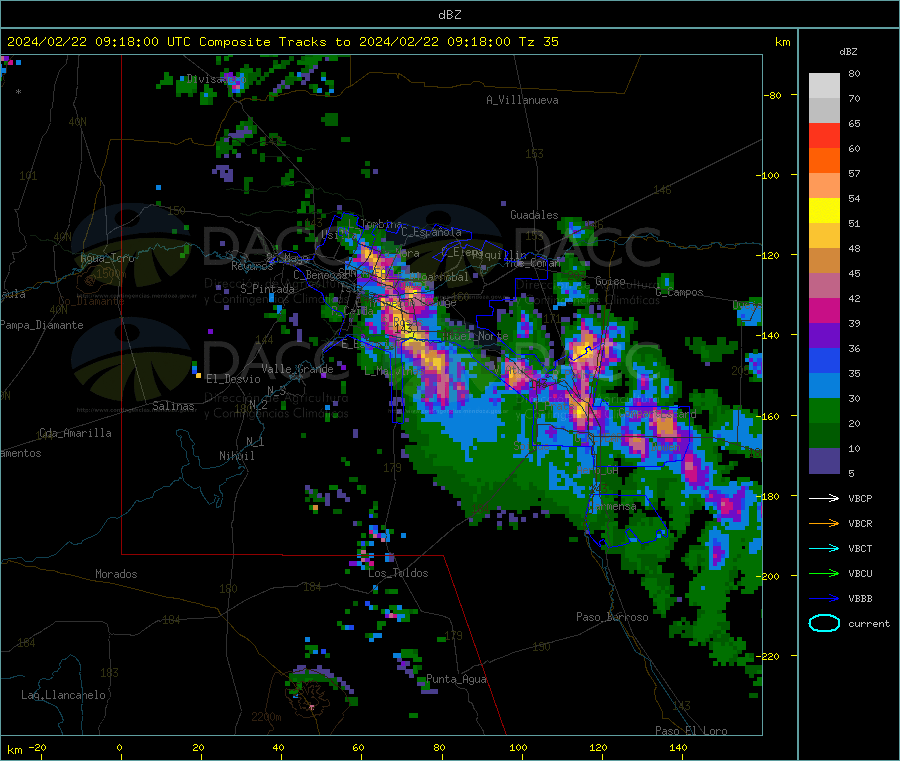Click the white VBCP arrow legend icon
This screenshot has width=900, height=761.
(824, 498)
